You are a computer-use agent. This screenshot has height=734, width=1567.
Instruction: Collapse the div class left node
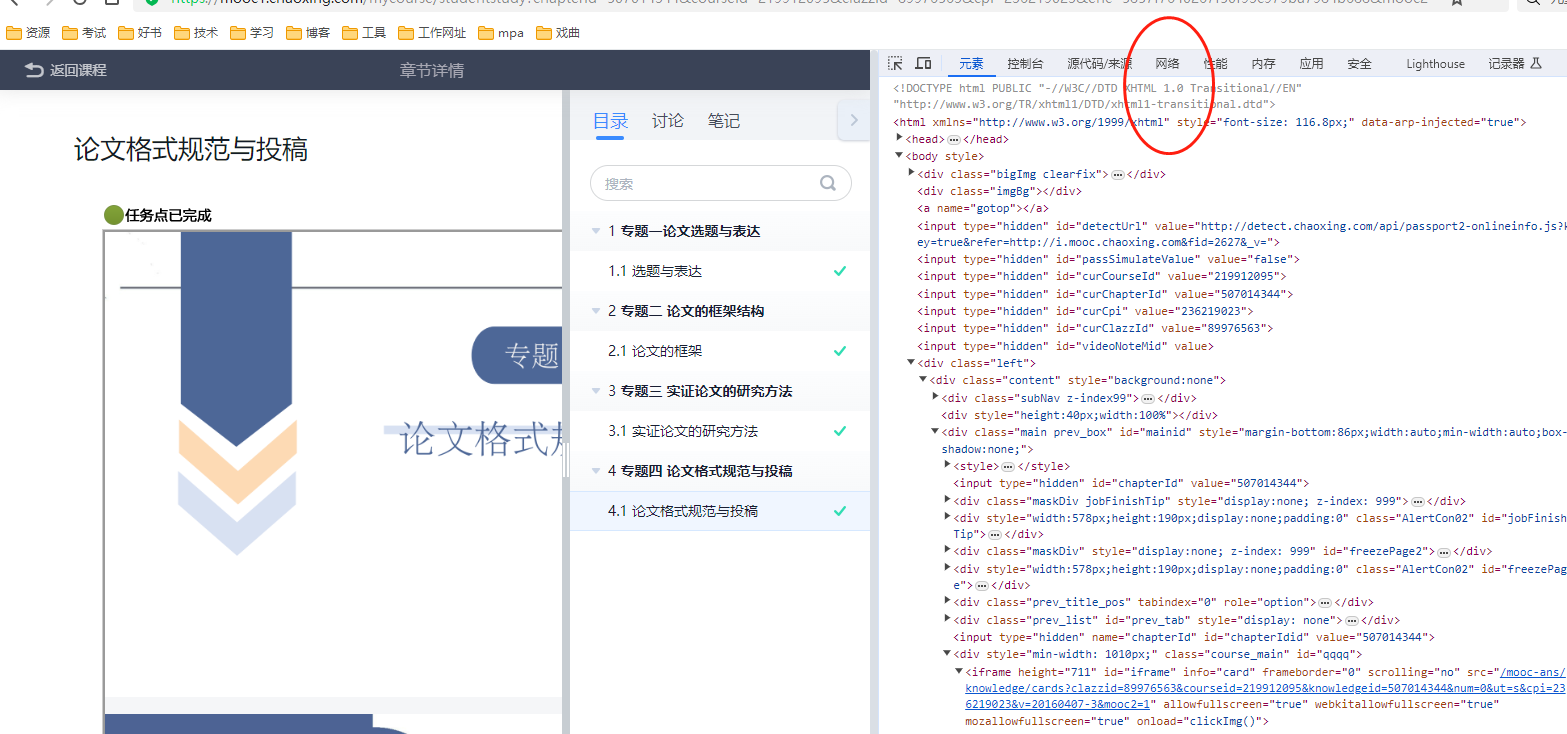click(911, 362)
